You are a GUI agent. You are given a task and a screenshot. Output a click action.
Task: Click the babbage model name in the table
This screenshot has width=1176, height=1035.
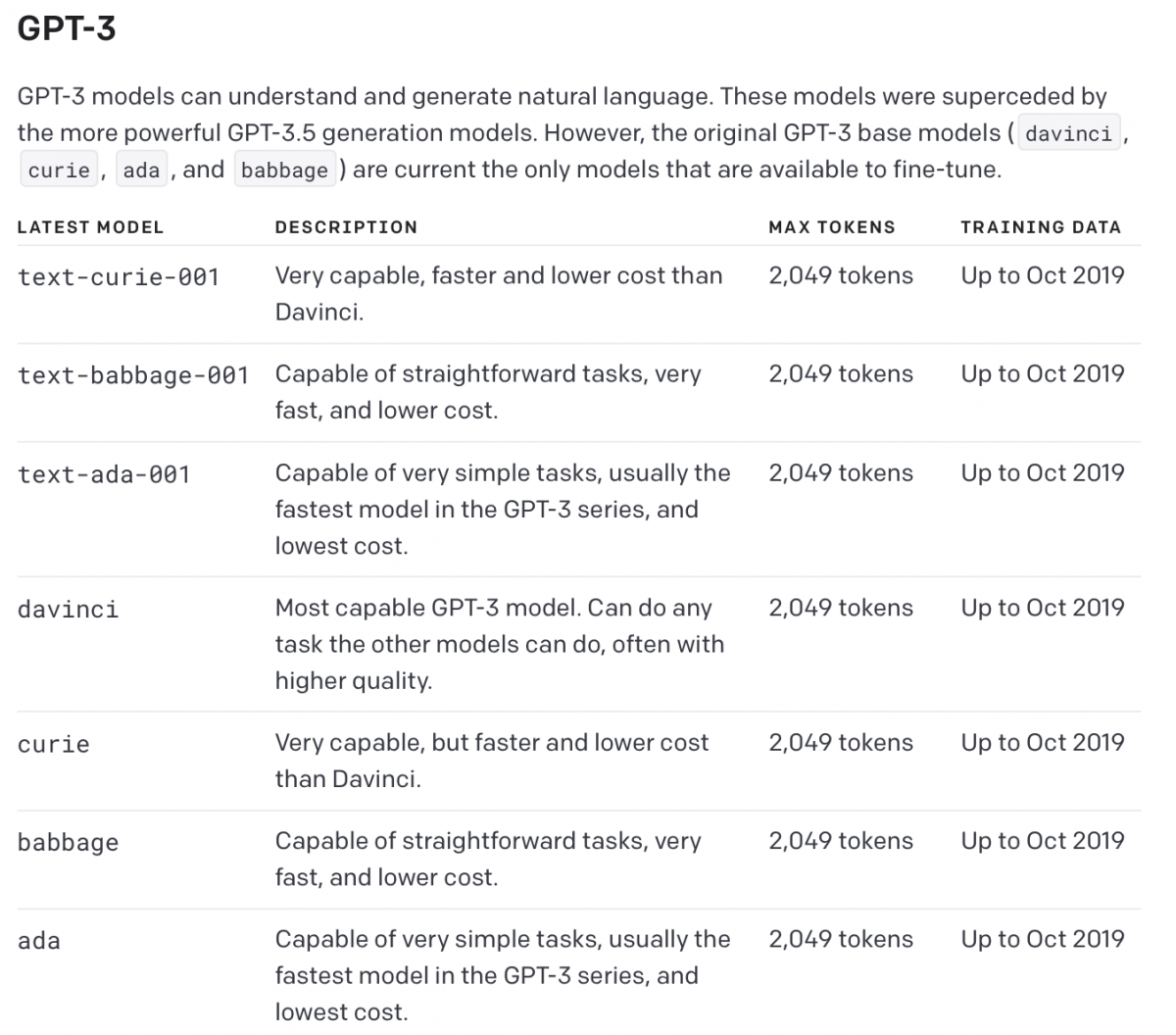pyautogui.click(x=68, y=843)
